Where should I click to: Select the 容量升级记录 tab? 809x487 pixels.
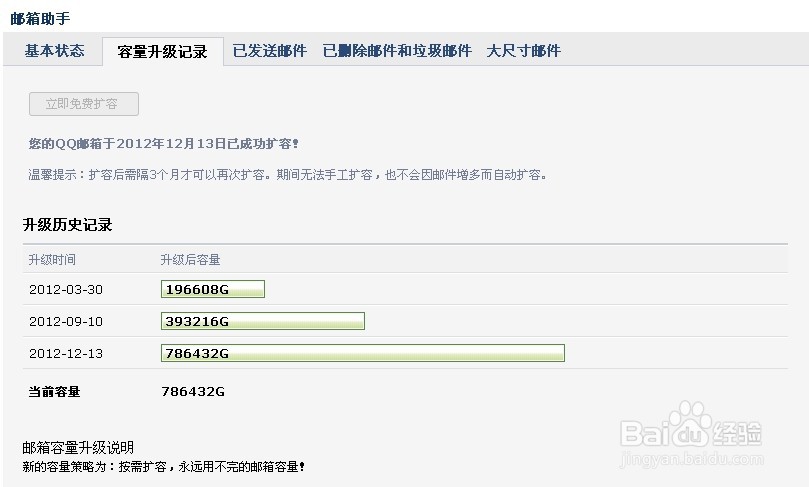tap(162, 52)
